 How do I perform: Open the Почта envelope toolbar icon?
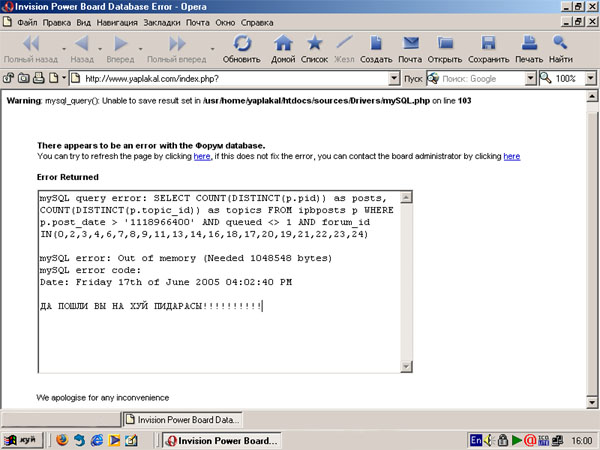coord(411,43)
